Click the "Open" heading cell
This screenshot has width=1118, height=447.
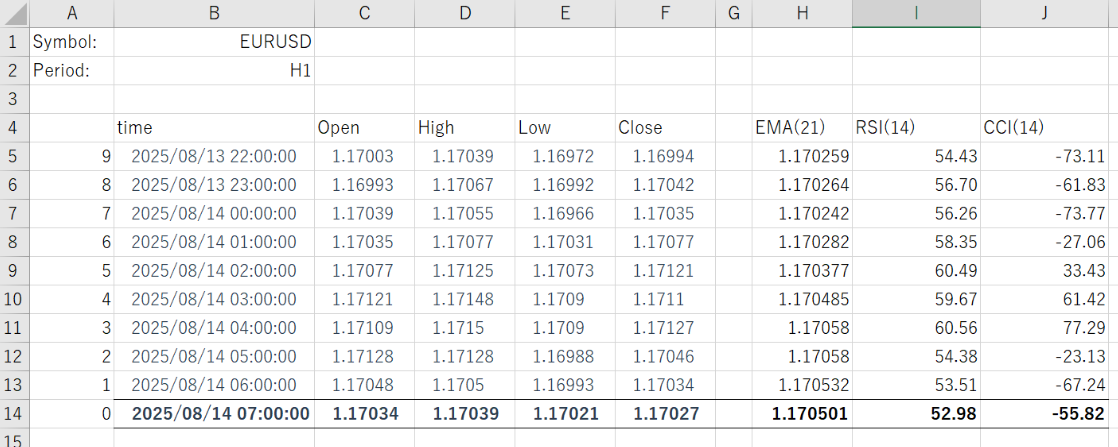(364, 128)
